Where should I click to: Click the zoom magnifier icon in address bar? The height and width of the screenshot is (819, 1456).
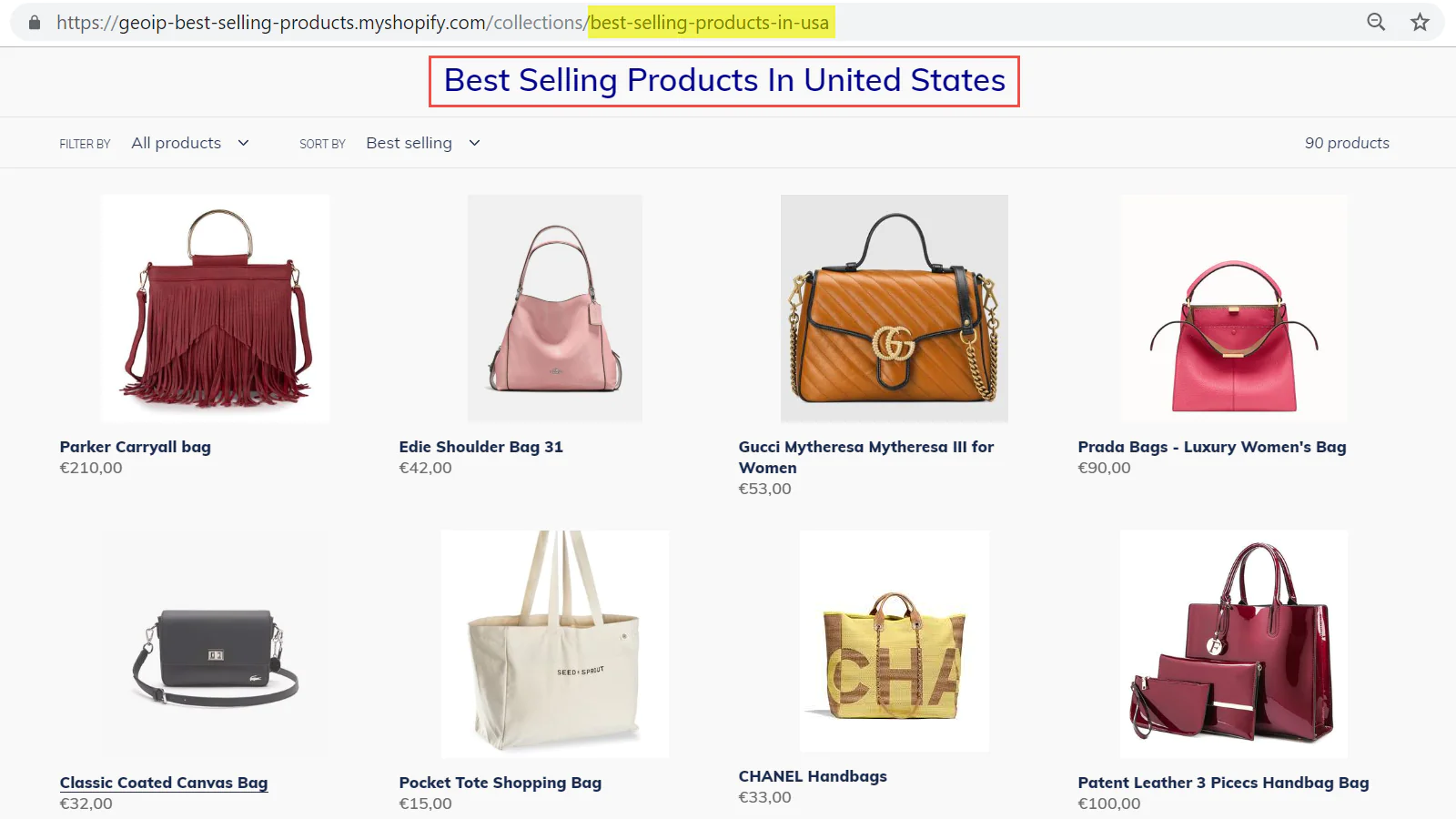tap(1376, 22)
